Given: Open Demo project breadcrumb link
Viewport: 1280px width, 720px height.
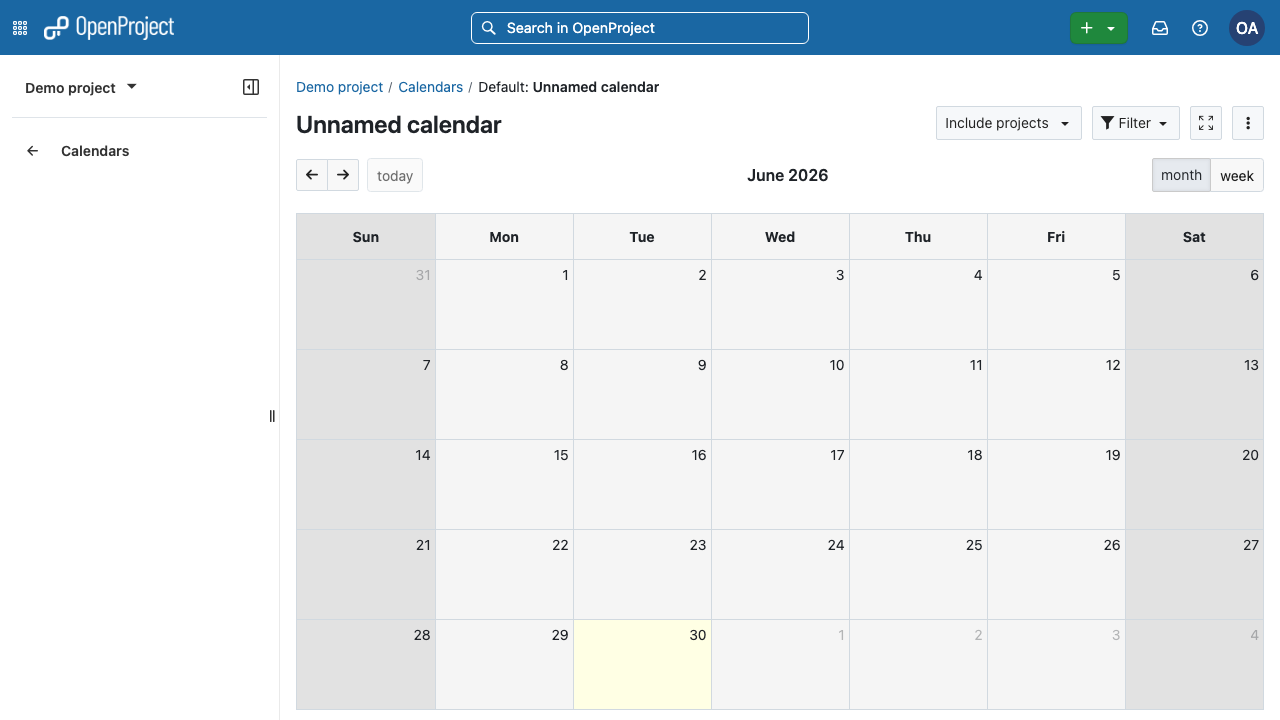Looking at the screenshot, I should click(x=339, y=87).
